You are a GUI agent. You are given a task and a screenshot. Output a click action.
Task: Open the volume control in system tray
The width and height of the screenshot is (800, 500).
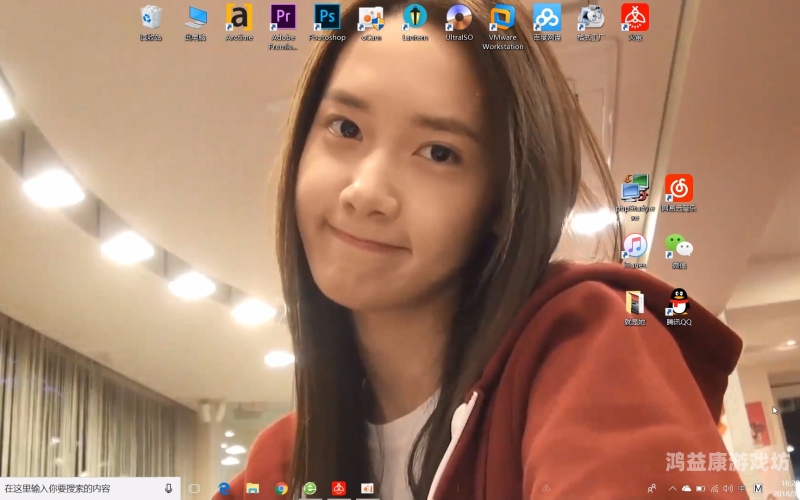(728, 488)
